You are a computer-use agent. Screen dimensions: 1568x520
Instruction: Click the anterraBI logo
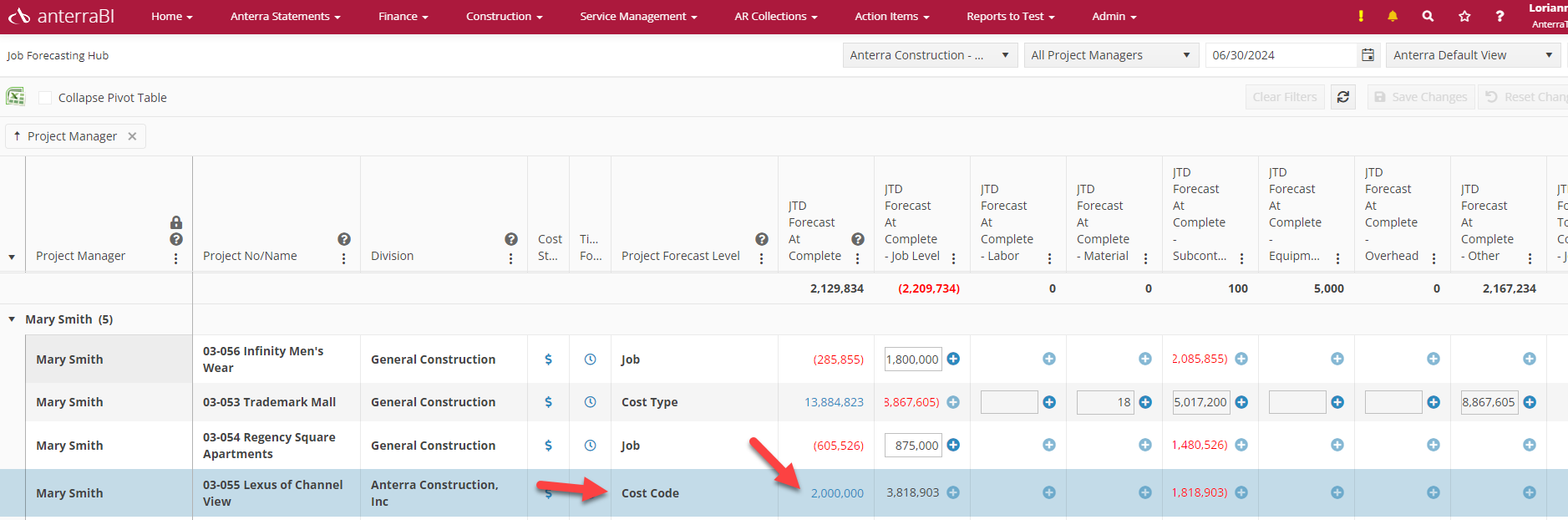(x=61, y=16)
